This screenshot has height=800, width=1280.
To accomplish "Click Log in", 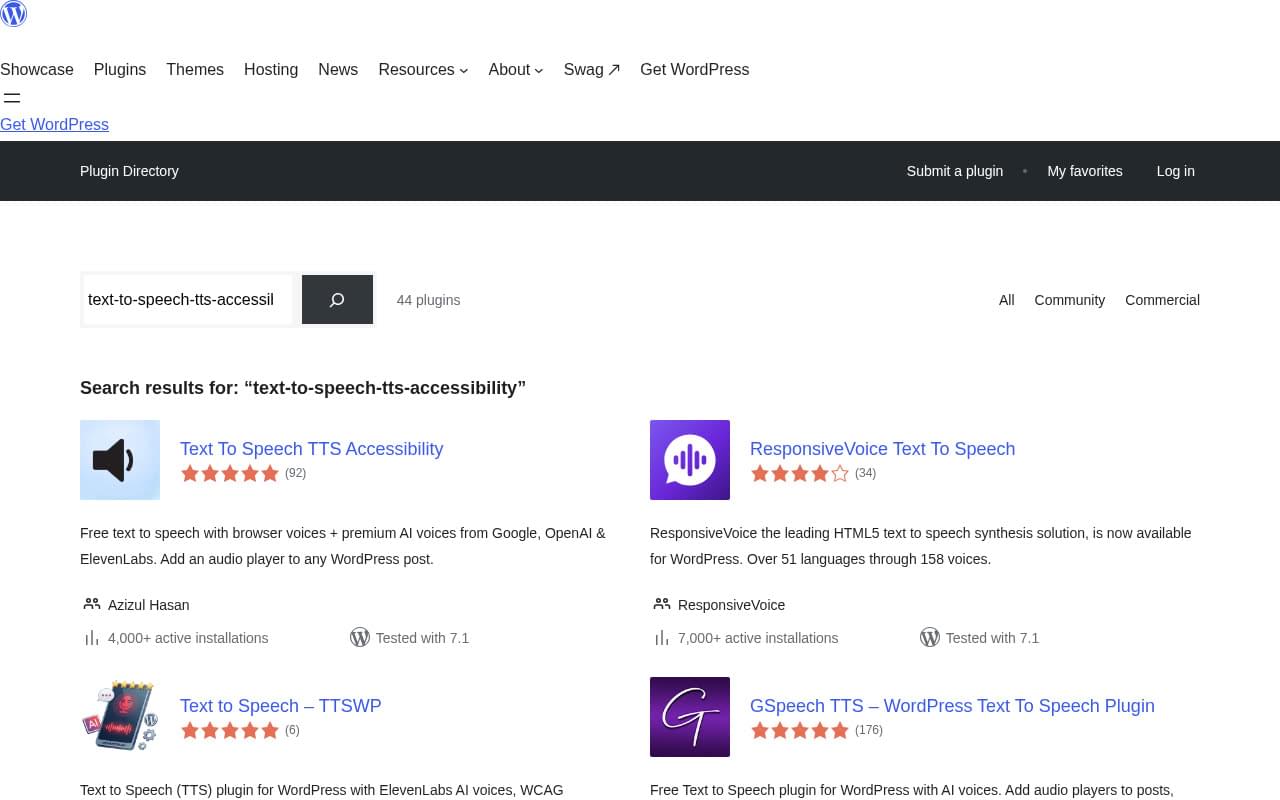I will (1176, 171).
